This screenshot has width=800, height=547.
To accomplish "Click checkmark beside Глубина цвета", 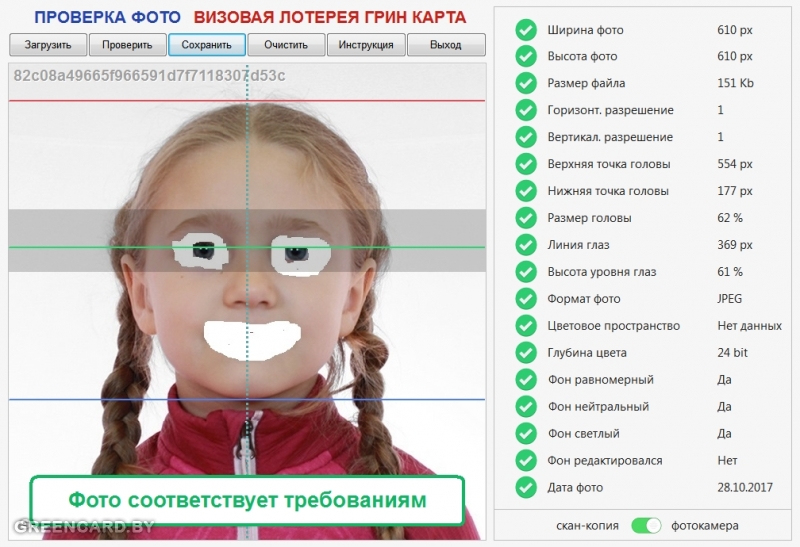I will (526, 353).
